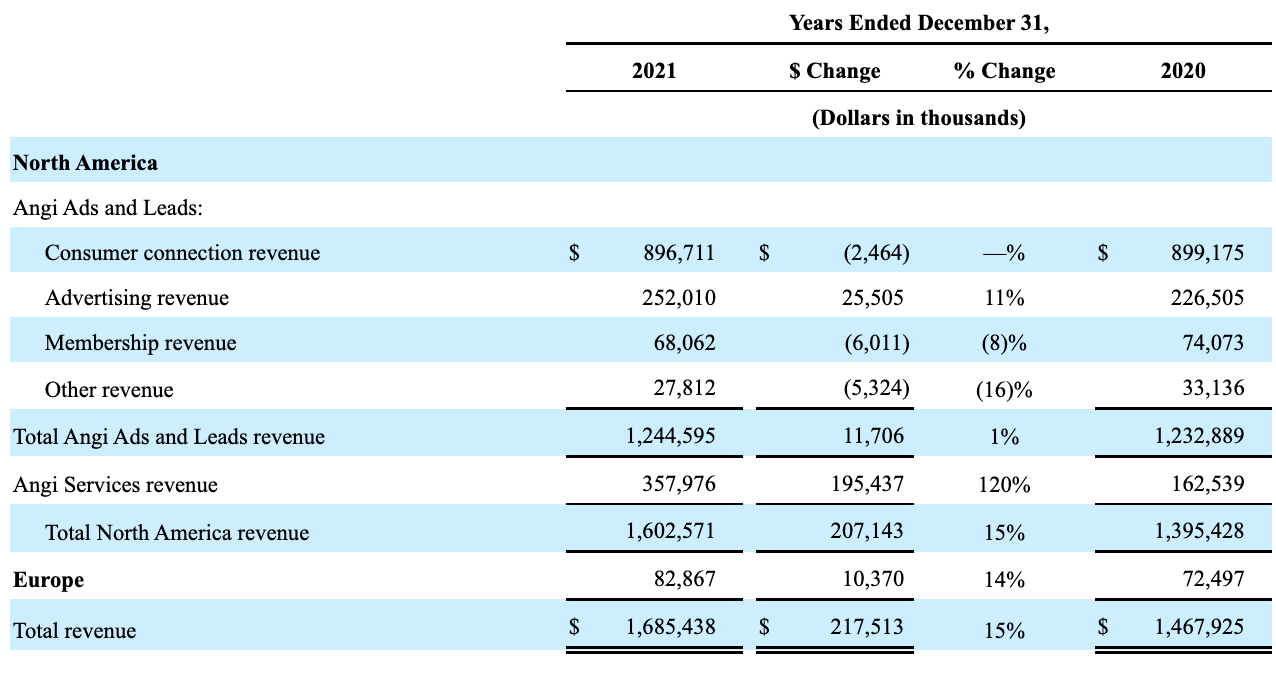Select 'Total Angi Ads and Leads revenue' label
Screen dimensions: 1276x682
pyautogui.click(x=169, y=437)
